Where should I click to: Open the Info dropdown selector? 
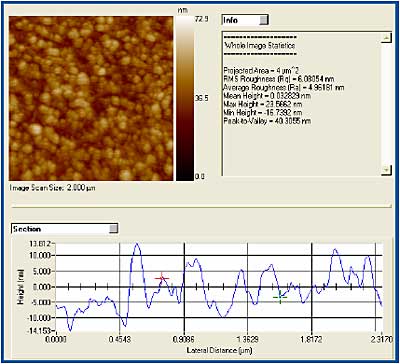tap(245, 20)
